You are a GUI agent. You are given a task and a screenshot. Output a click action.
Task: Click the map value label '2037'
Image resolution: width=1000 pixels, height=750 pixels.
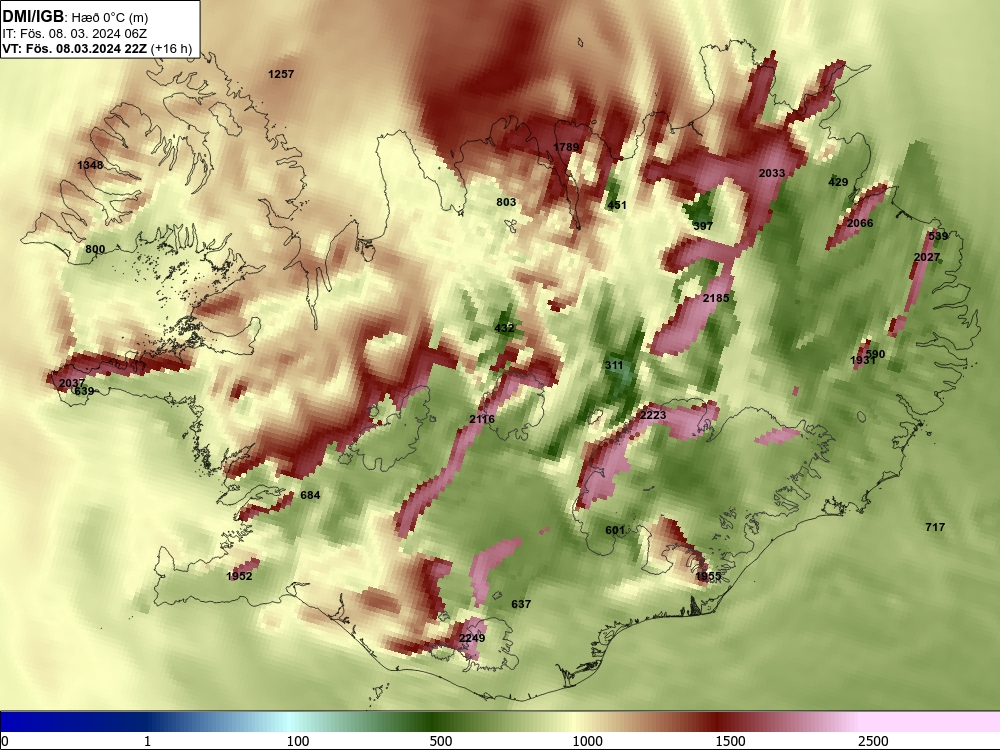[x=71, y=383]
